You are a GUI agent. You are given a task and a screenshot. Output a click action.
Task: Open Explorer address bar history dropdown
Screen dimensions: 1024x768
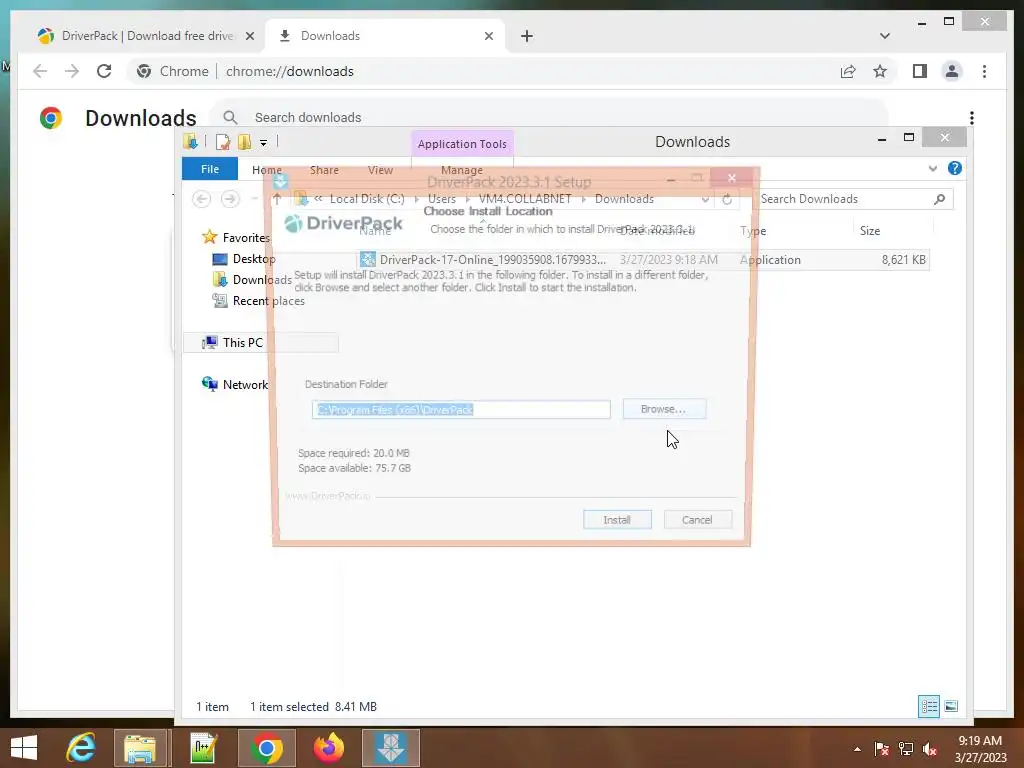[x=705, y=199]
